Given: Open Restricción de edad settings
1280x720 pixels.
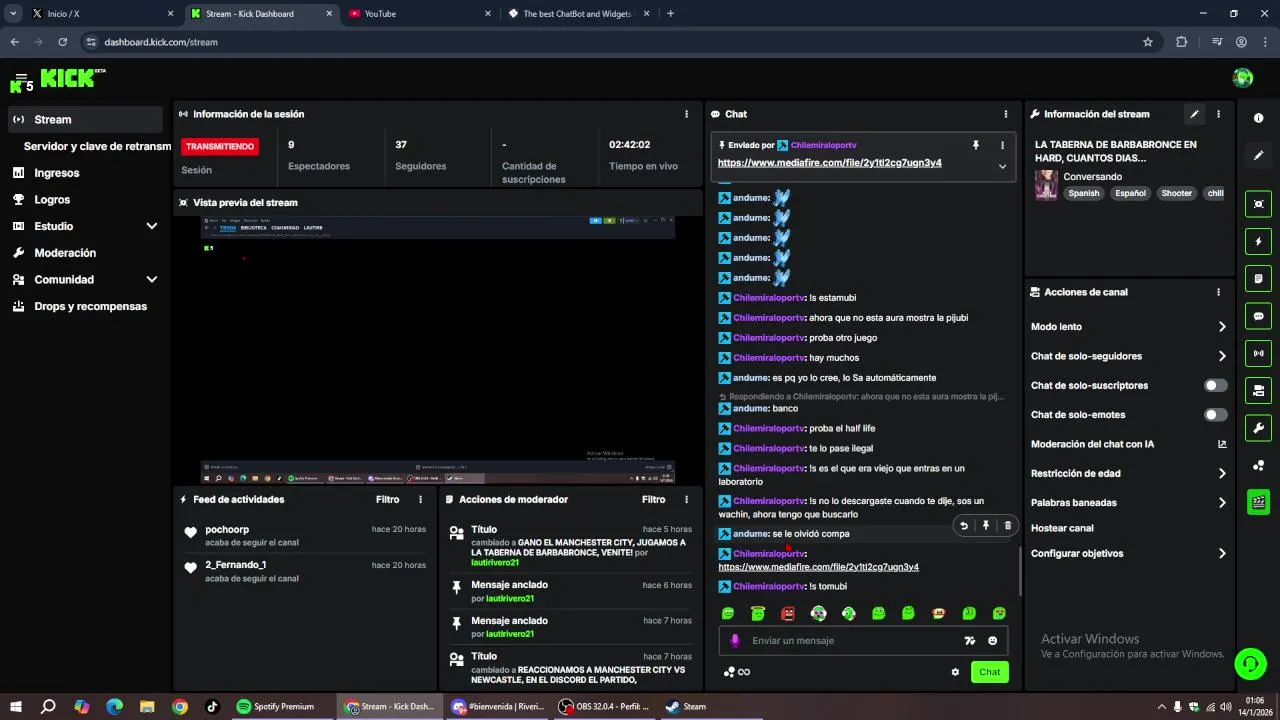Looking at the screenshot, I should (x=1129, y=473).
